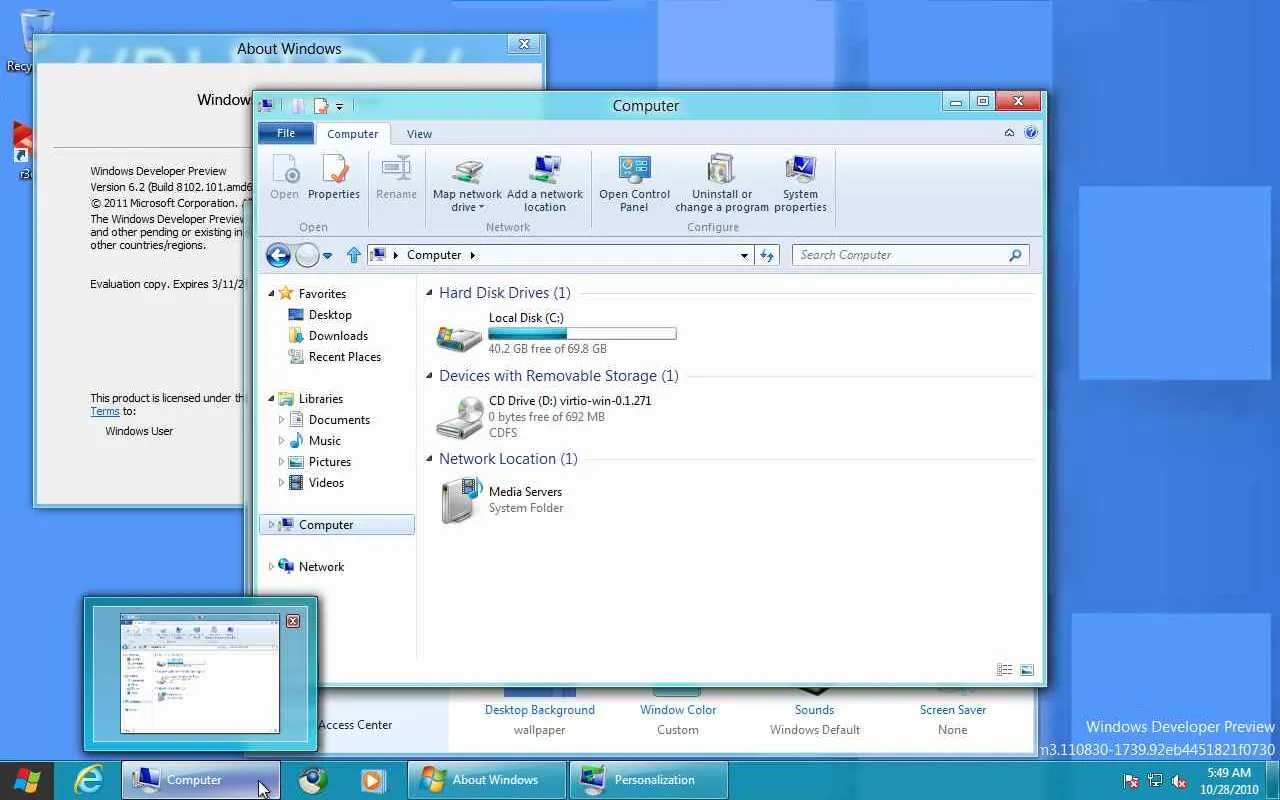Click the network tray icon
1280x800 pixels.
pyautogui.click(x=1156, y=781)
